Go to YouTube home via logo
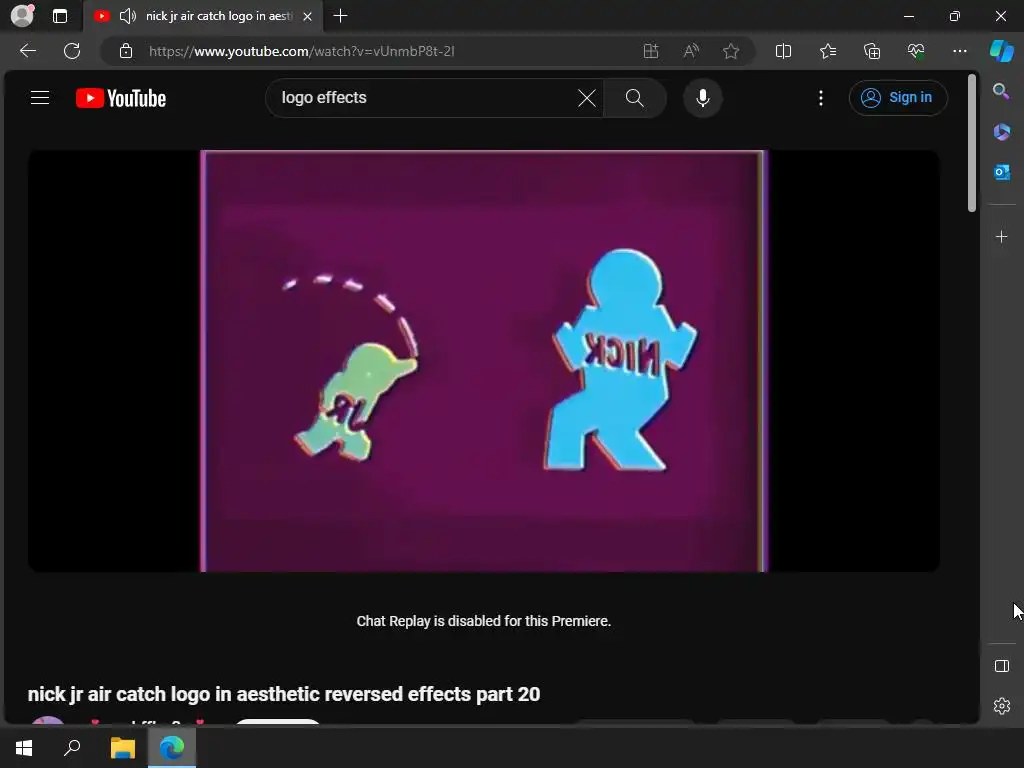This screenshot has width=1024, height=768. pyautogui.click(x=121, y=98)
